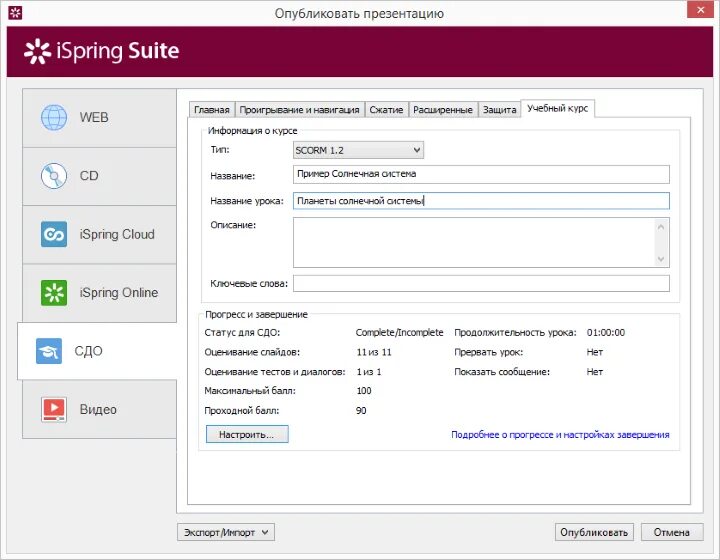This screenshot has height=560, width=720.
Task: Go to the Защита tab
Action: coord(500,110)
